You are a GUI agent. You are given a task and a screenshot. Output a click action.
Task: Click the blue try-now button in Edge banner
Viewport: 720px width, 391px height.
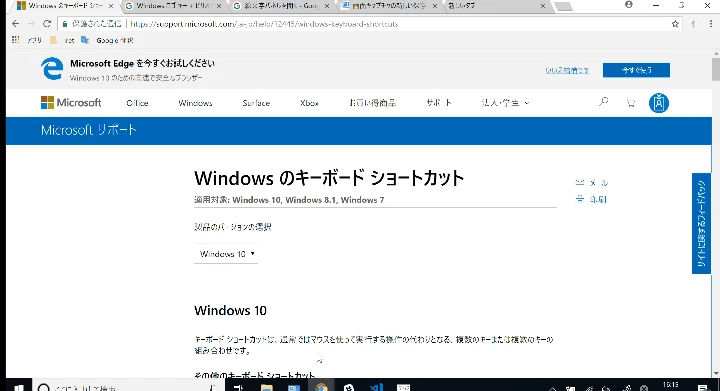tap(636, 70)
